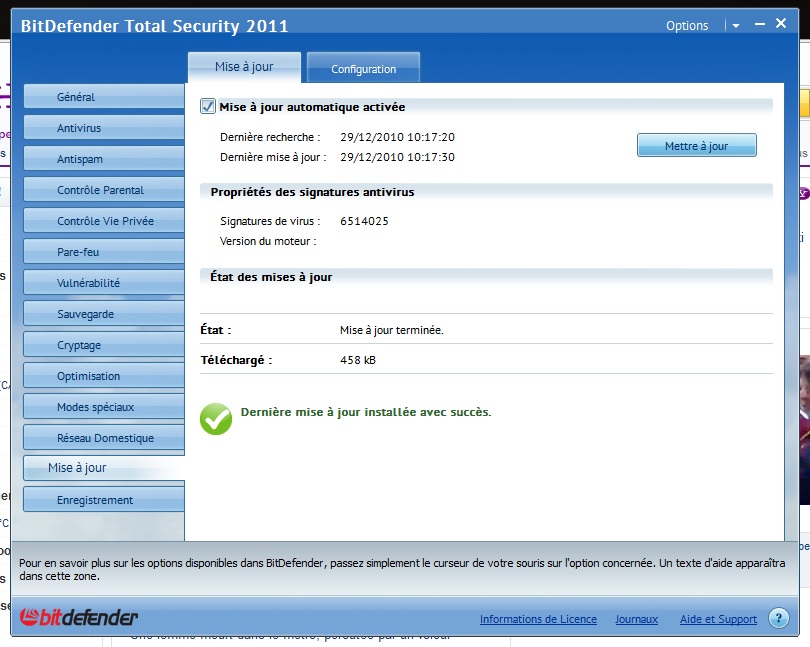Screen dimensions: 810x647
Task: Click the signature count 6514025
Action: click(364, 221)
